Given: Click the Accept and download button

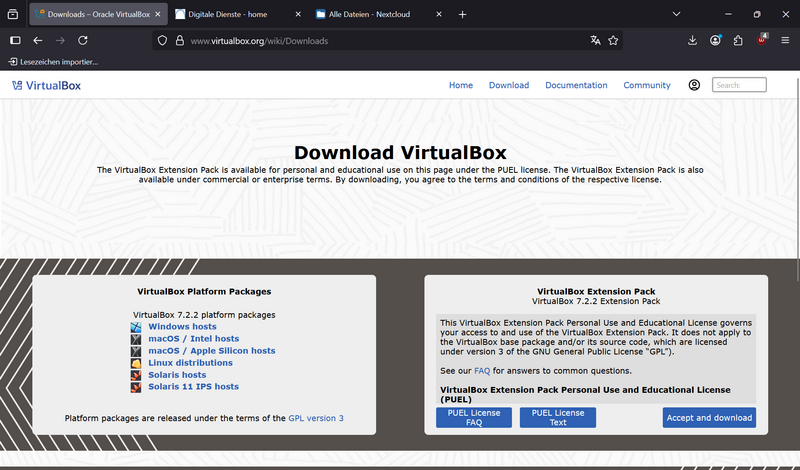Looking at the screenshot, I should (x=709, y=418).
